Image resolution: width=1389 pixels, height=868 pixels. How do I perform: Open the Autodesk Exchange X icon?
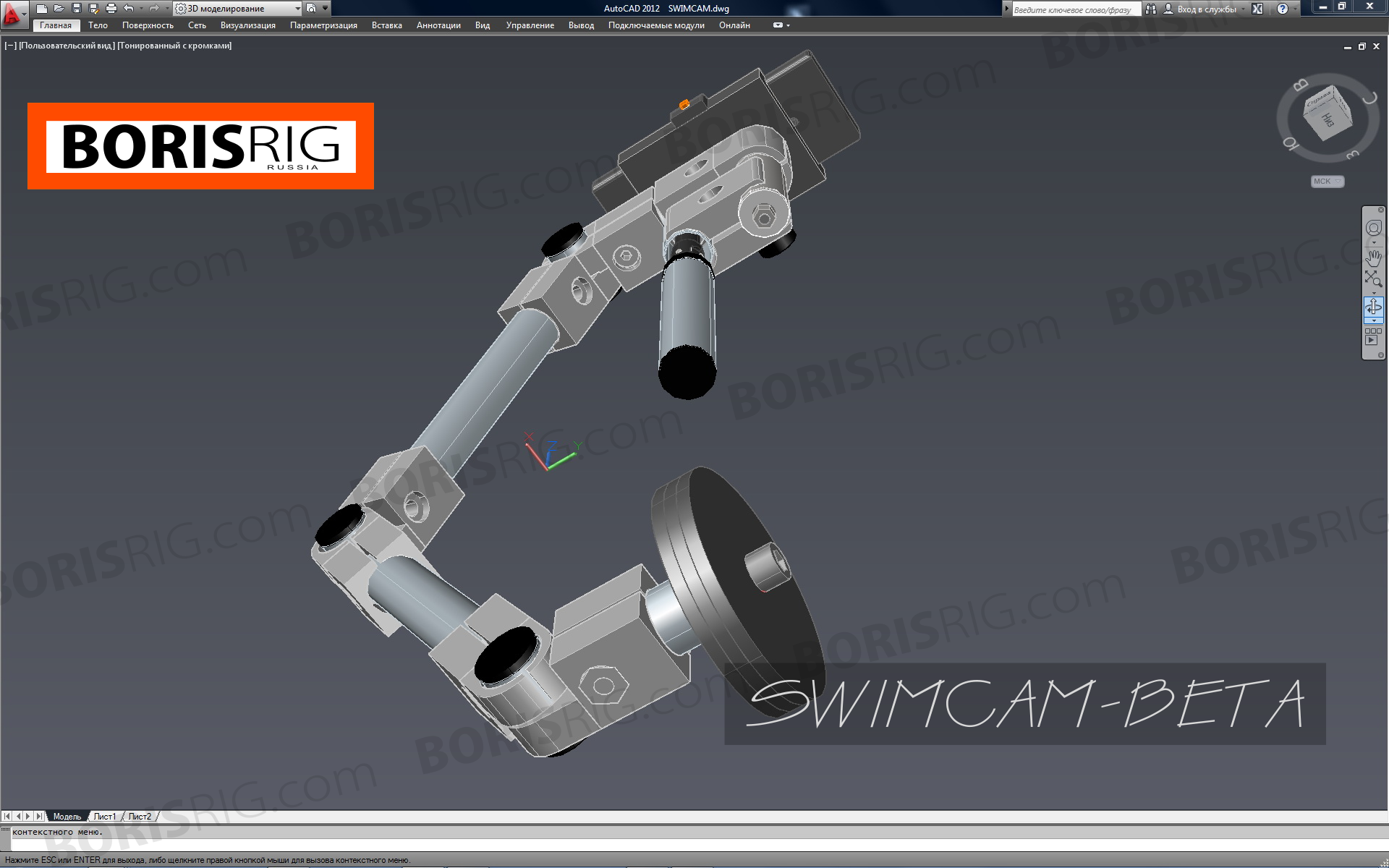click(x=1257, y=9)
